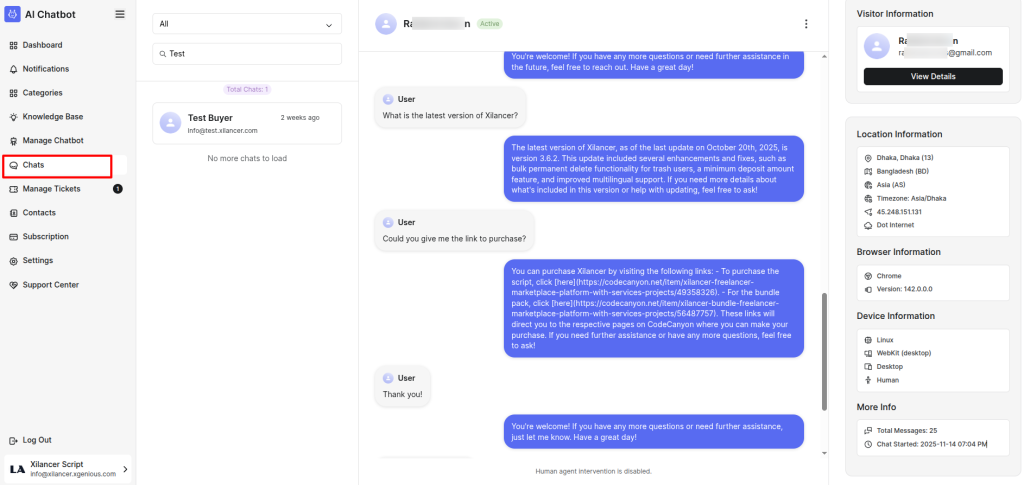Click the Manage Tickets badge counter

point(118,189)
